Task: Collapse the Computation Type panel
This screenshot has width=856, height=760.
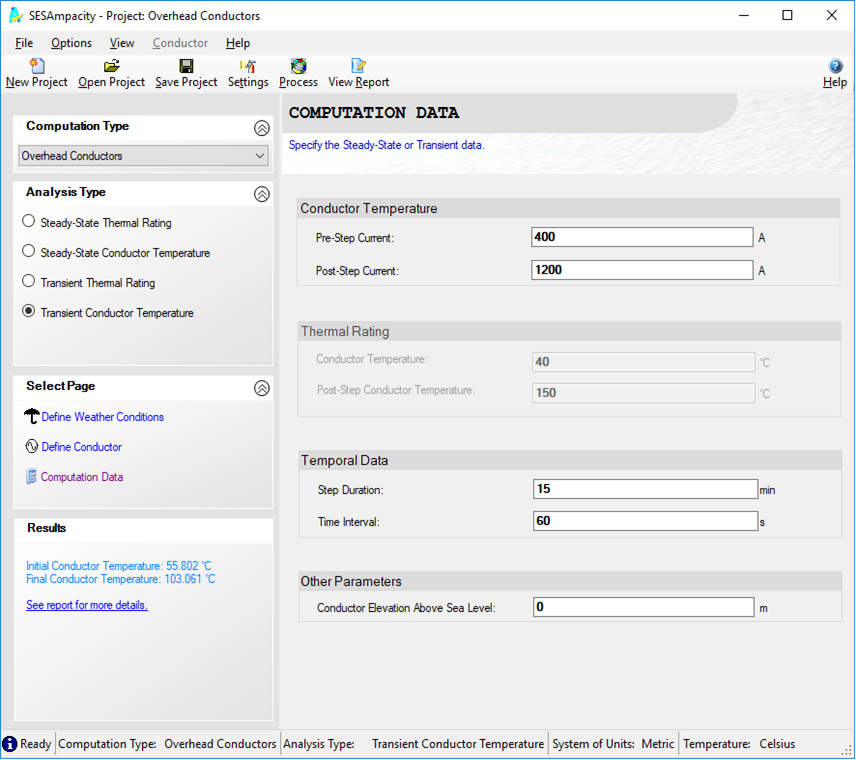Action: pyautogui.click(x=261, y=128)
